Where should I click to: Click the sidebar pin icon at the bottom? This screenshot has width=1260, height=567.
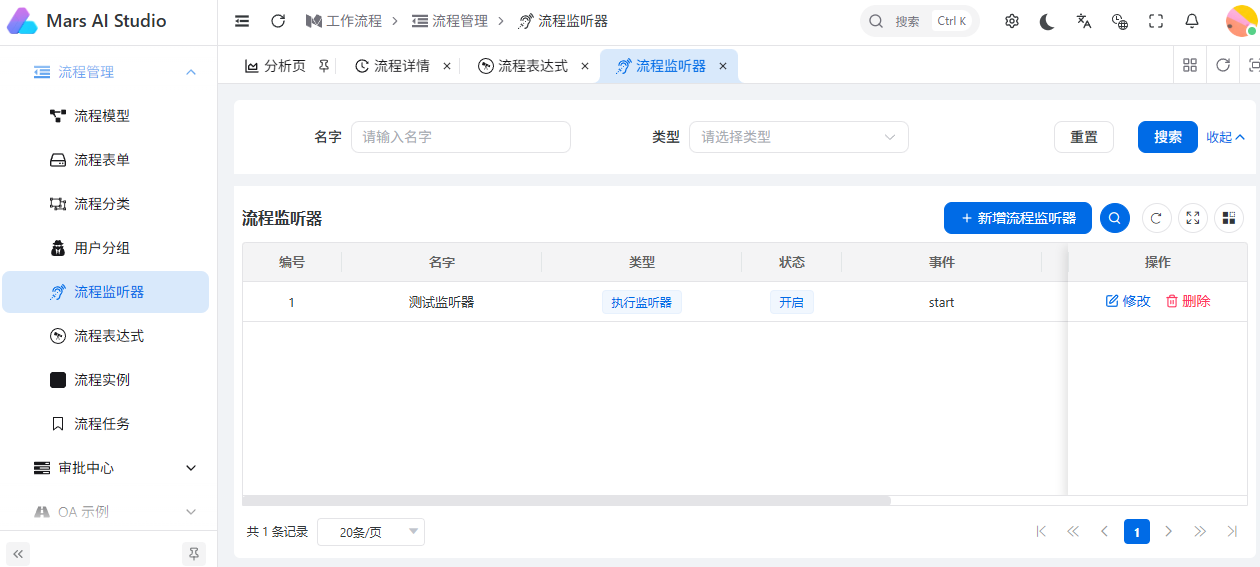pyautogui.click(x=194, y=553)
